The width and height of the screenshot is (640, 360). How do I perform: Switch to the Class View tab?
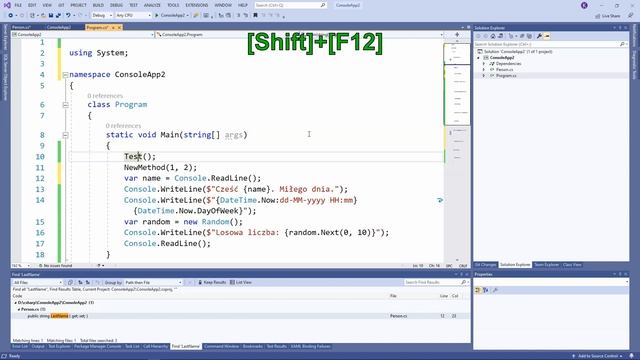coord(572,265)
